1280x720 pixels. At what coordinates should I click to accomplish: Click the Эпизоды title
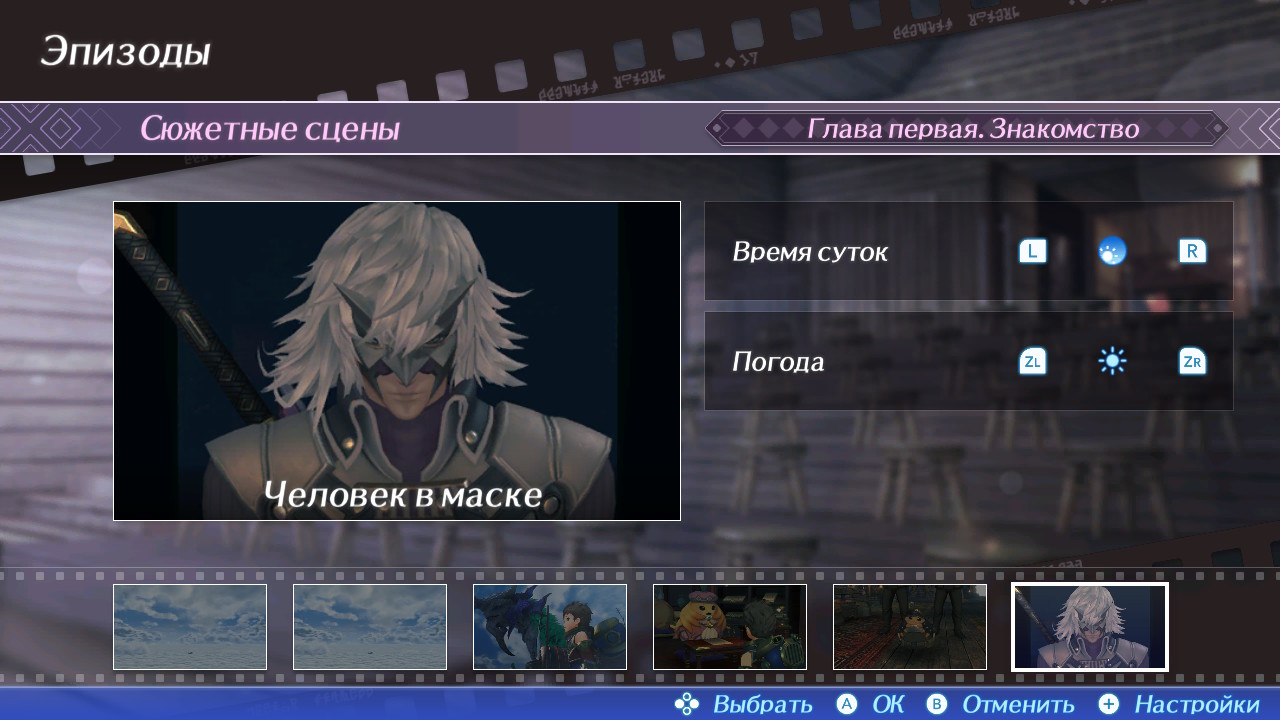point(125,51)
